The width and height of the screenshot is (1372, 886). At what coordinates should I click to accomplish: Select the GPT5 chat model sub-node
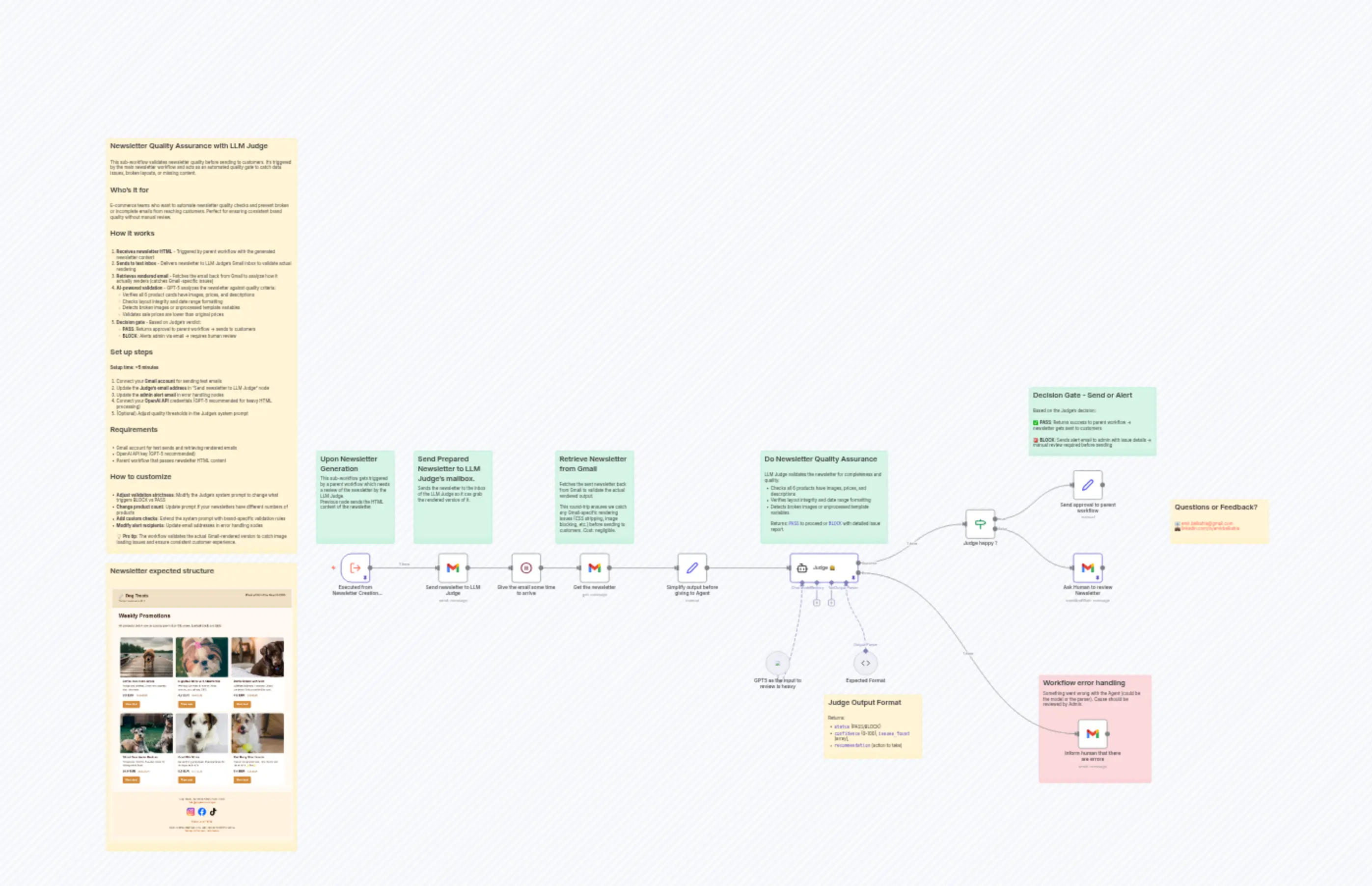click(x=777, y=663)
